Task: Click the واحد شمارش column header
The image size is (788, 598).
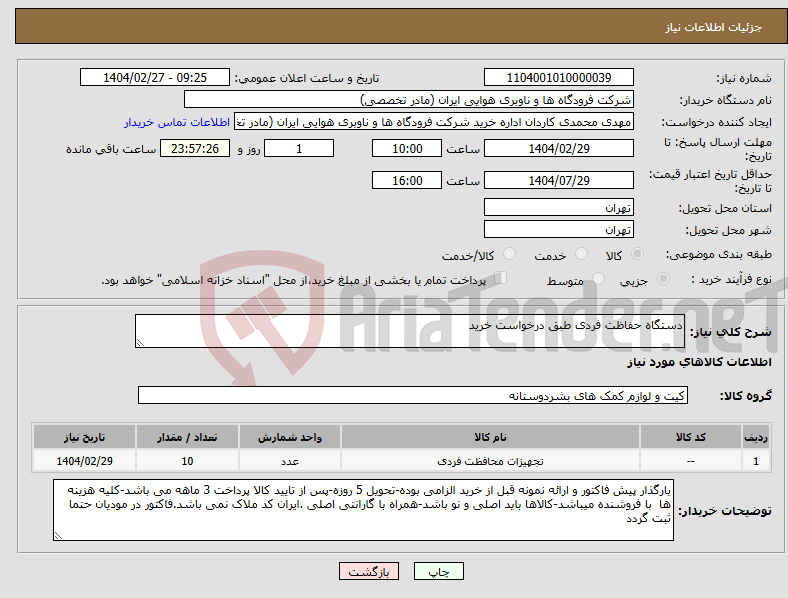Action: (290, 437)
